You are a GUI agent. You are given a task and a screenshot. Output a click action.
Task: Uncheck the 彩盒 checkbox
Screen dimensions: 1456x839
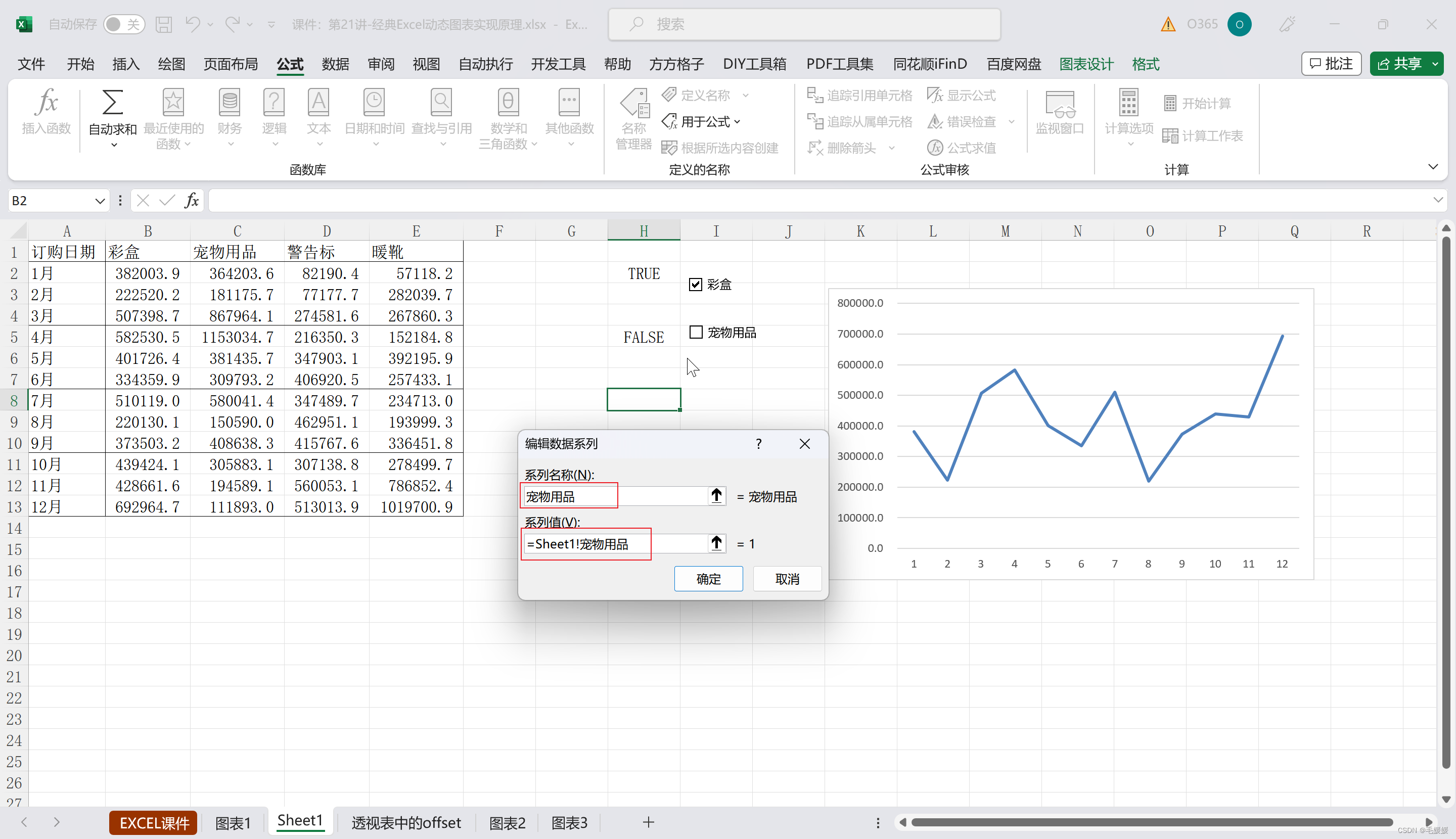click(696, 285)
